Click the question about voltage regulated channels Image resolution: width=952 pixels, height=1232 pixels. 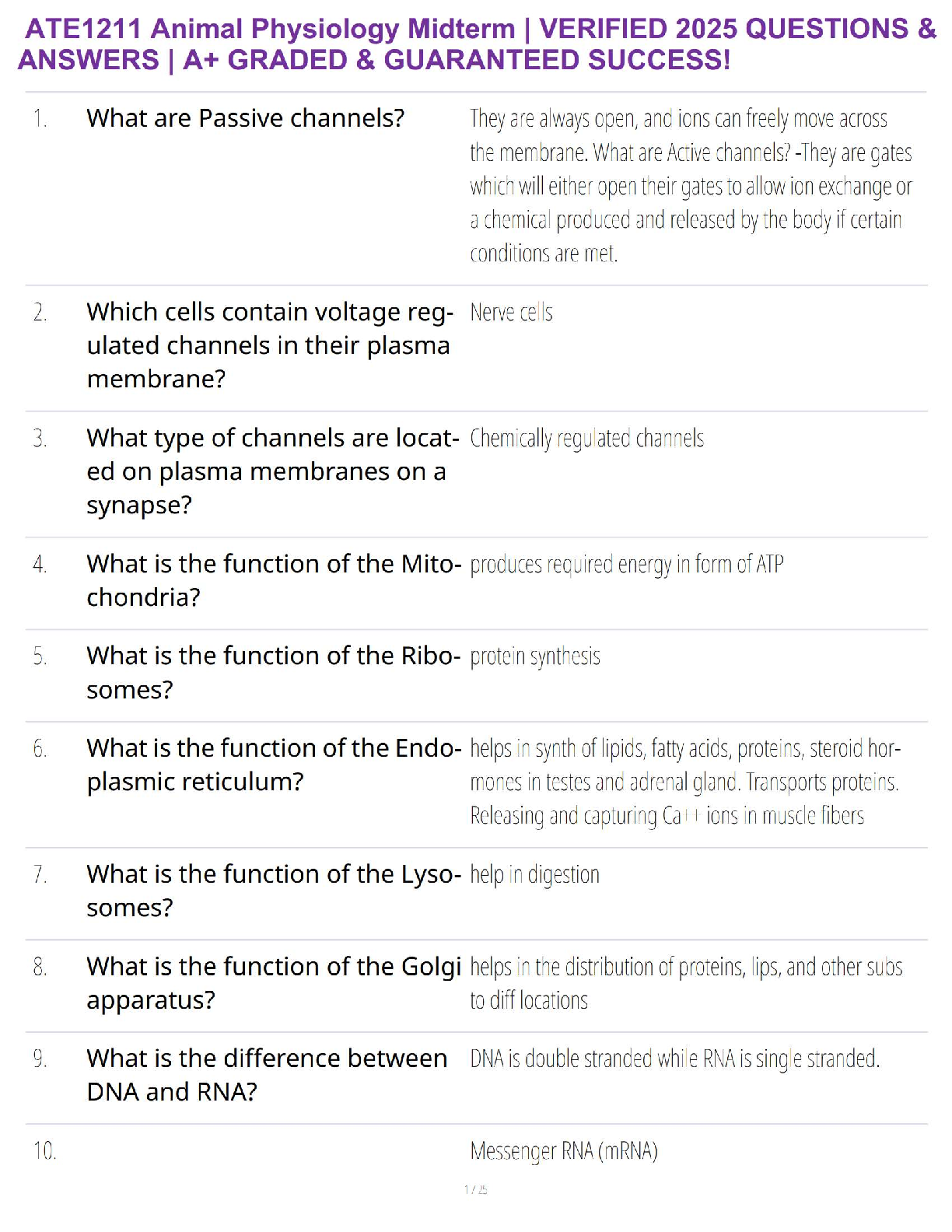coord(269,345)
